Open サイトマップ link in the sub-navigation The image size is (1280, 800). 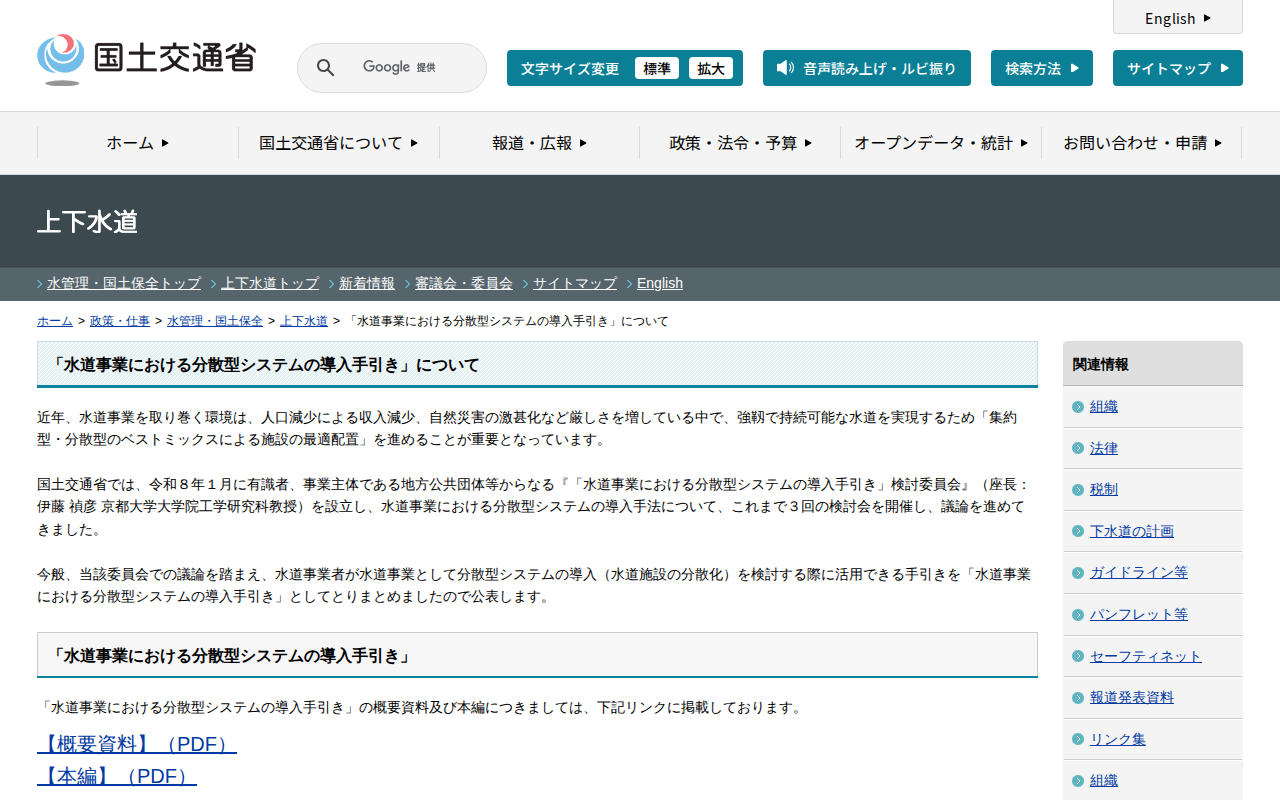(x=575, y=283)
